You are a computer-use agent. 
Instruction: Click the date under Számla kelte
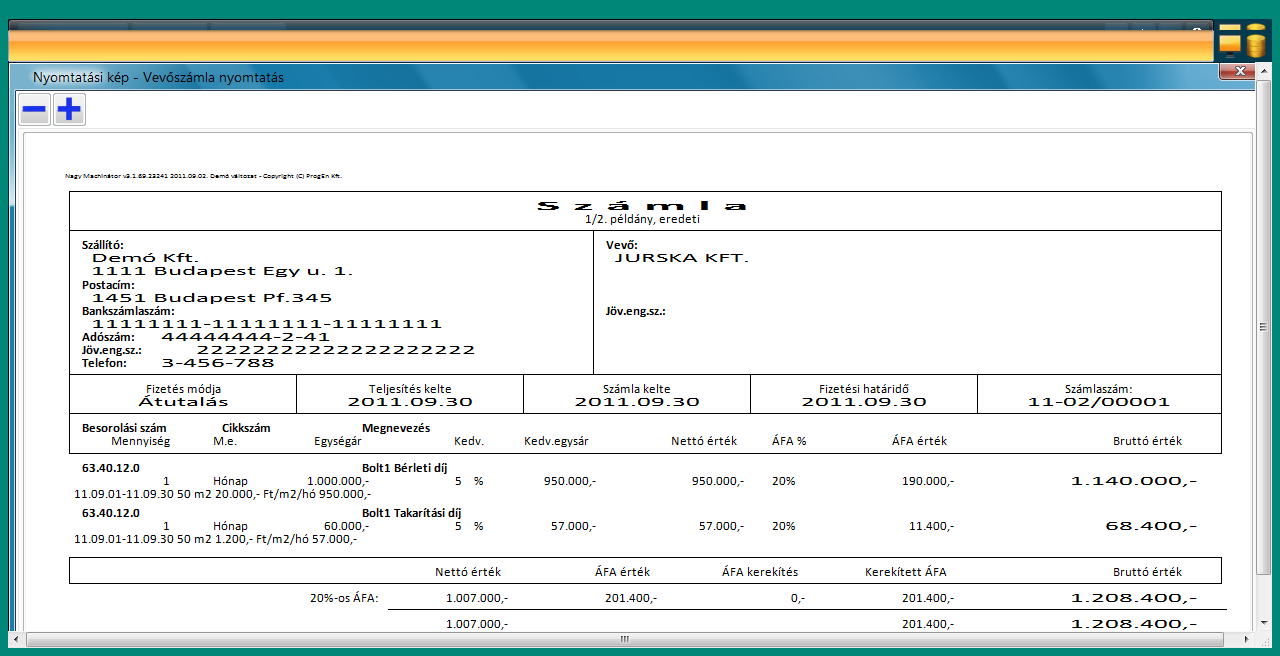pos(637,402)
